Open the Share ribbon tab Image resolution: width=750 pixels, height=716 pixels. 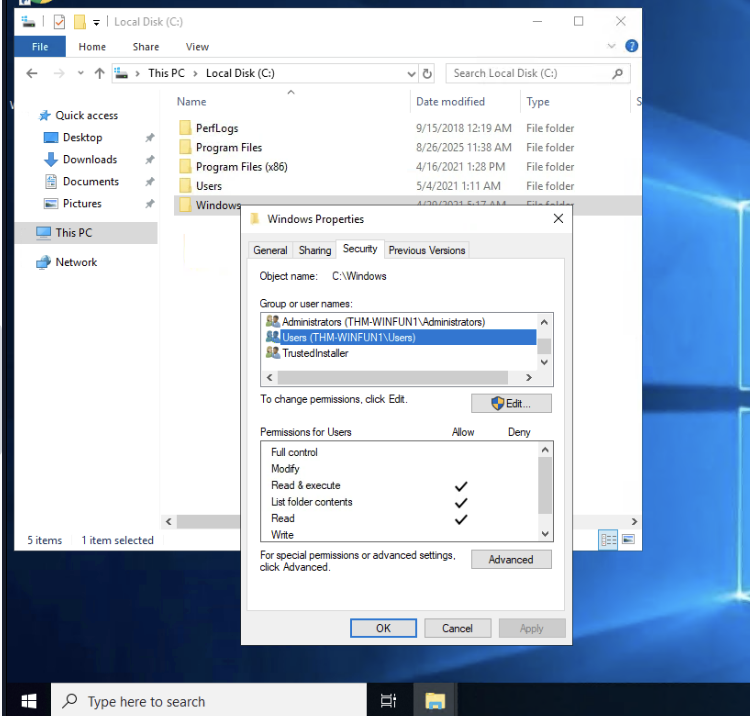tap(146, 47)
